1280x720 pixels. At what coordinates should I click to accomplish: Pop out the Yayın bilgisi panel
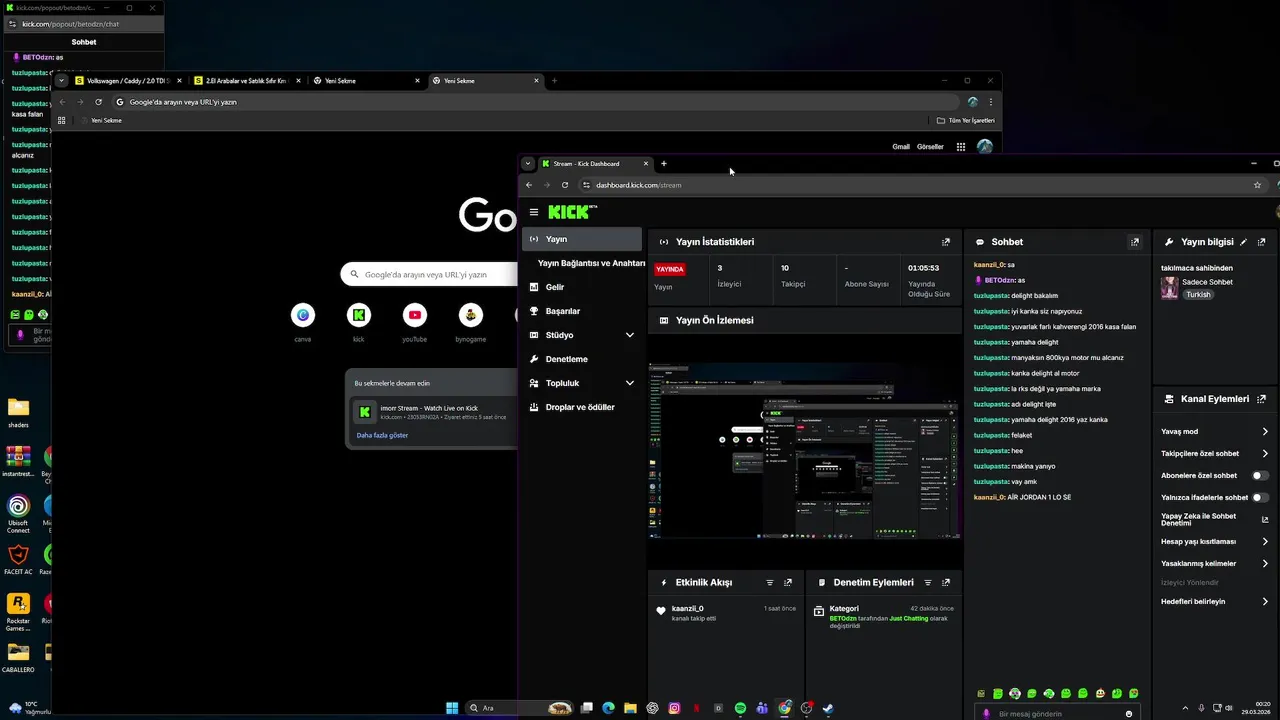point(1262,242)
